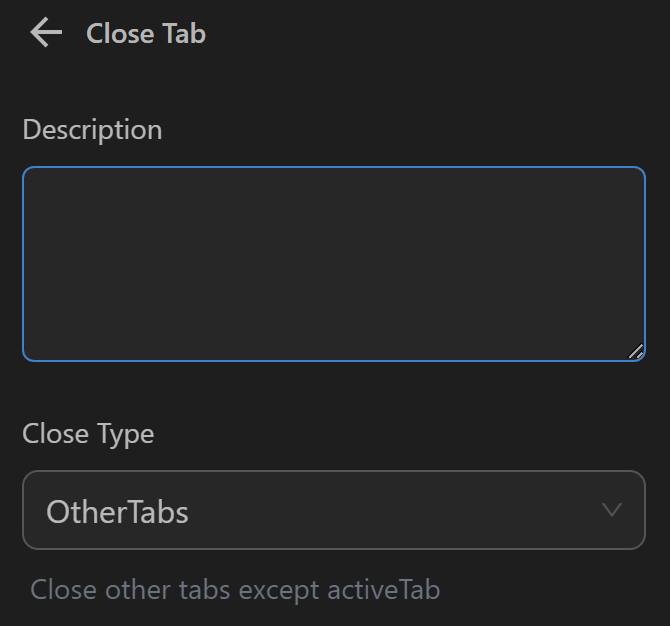Click the Close Type label
The image size is (670, 626).
(x=88, y=434)
